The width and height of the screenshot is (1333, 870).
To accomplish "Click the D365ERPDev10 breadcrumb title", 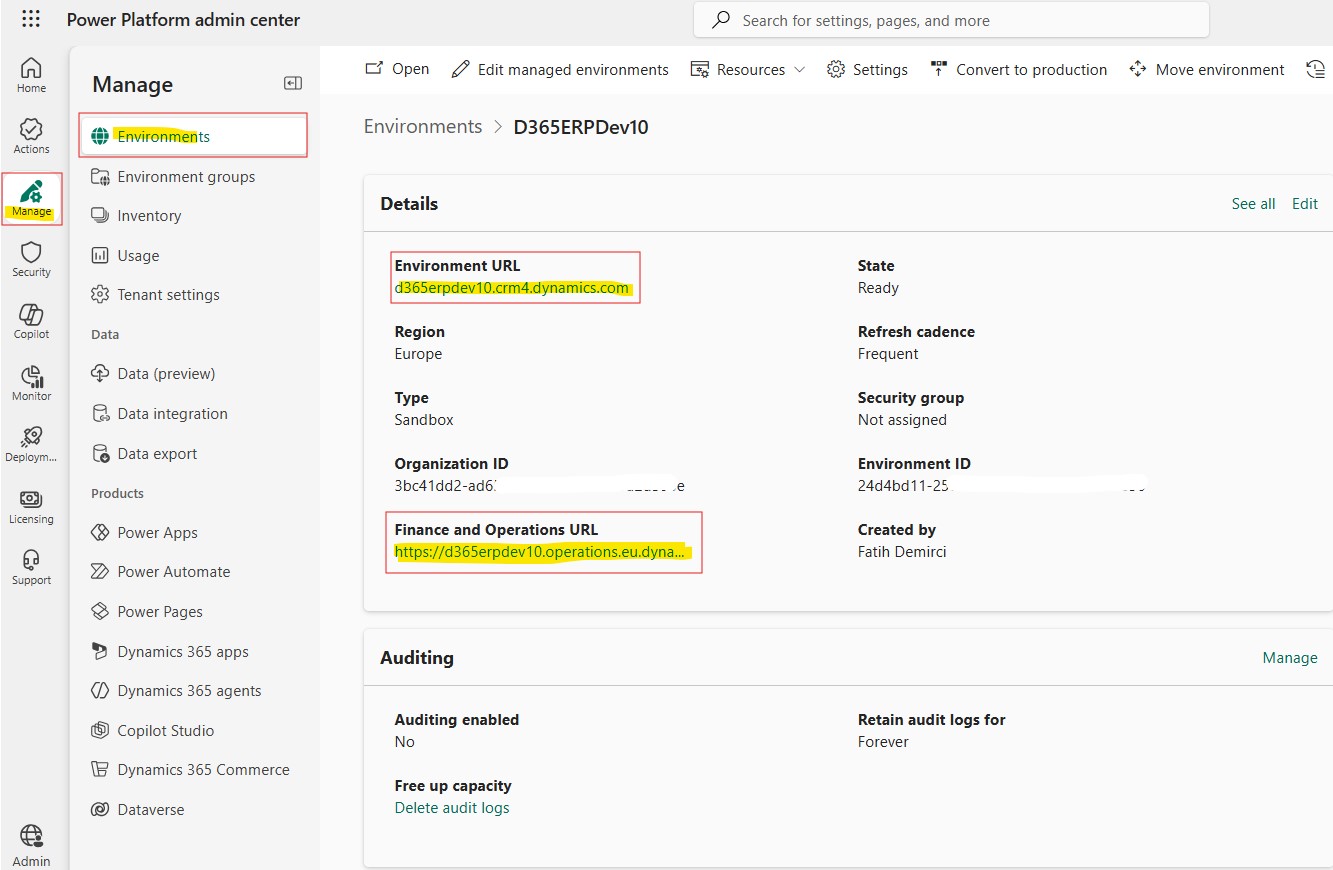I will tap(581, 127).
